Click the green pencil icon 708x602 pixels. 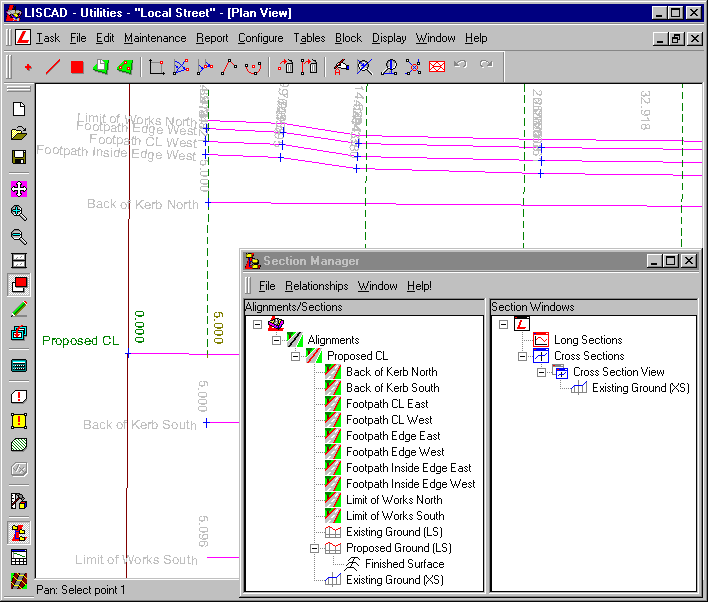click(x=19, y=309)
